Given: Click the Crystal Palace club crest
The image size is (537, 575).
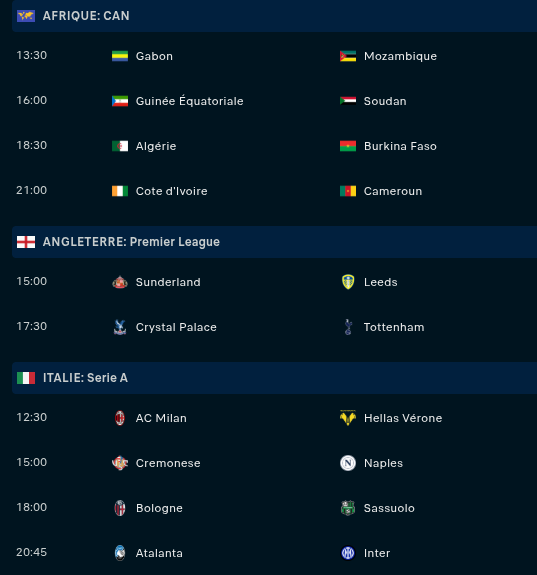Looking at the screenshot, I should pos(120,327).
